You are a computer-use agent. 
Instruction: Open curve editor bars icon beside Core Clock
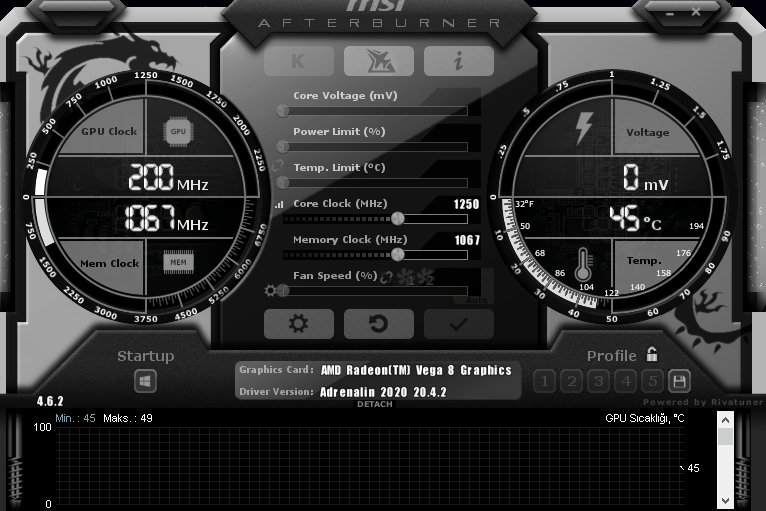click(279, 205)
